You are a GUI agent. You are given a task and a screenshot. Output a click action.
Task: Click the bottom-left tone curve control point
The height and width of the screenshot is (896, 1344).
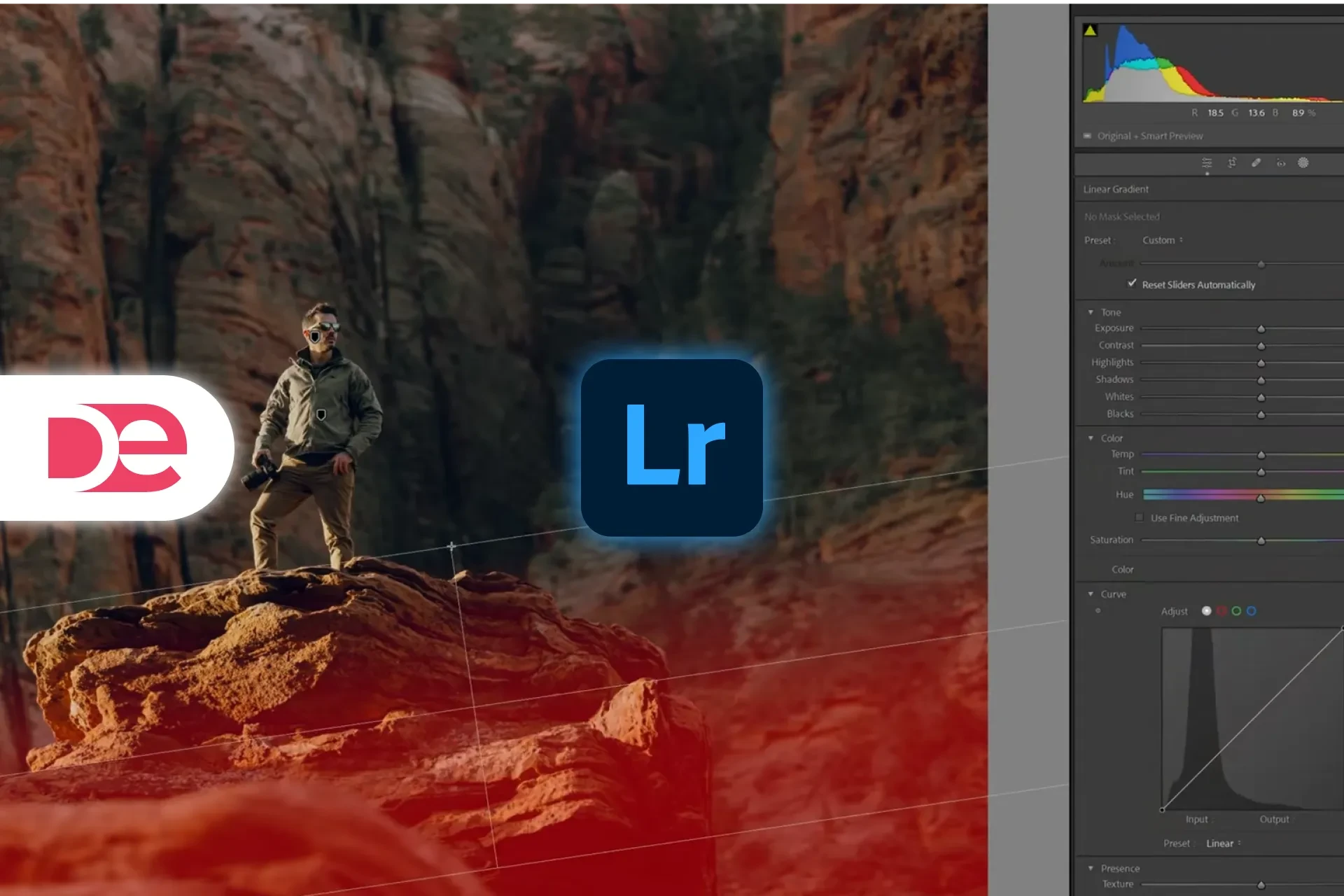1163,810
